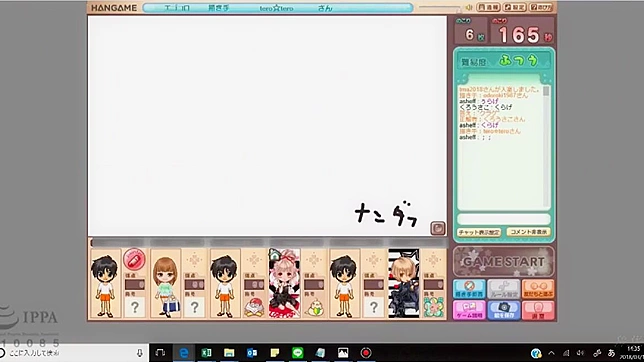Click the red-capped bird title icon
Screen dimensions: 644x362
coord(254,307)
